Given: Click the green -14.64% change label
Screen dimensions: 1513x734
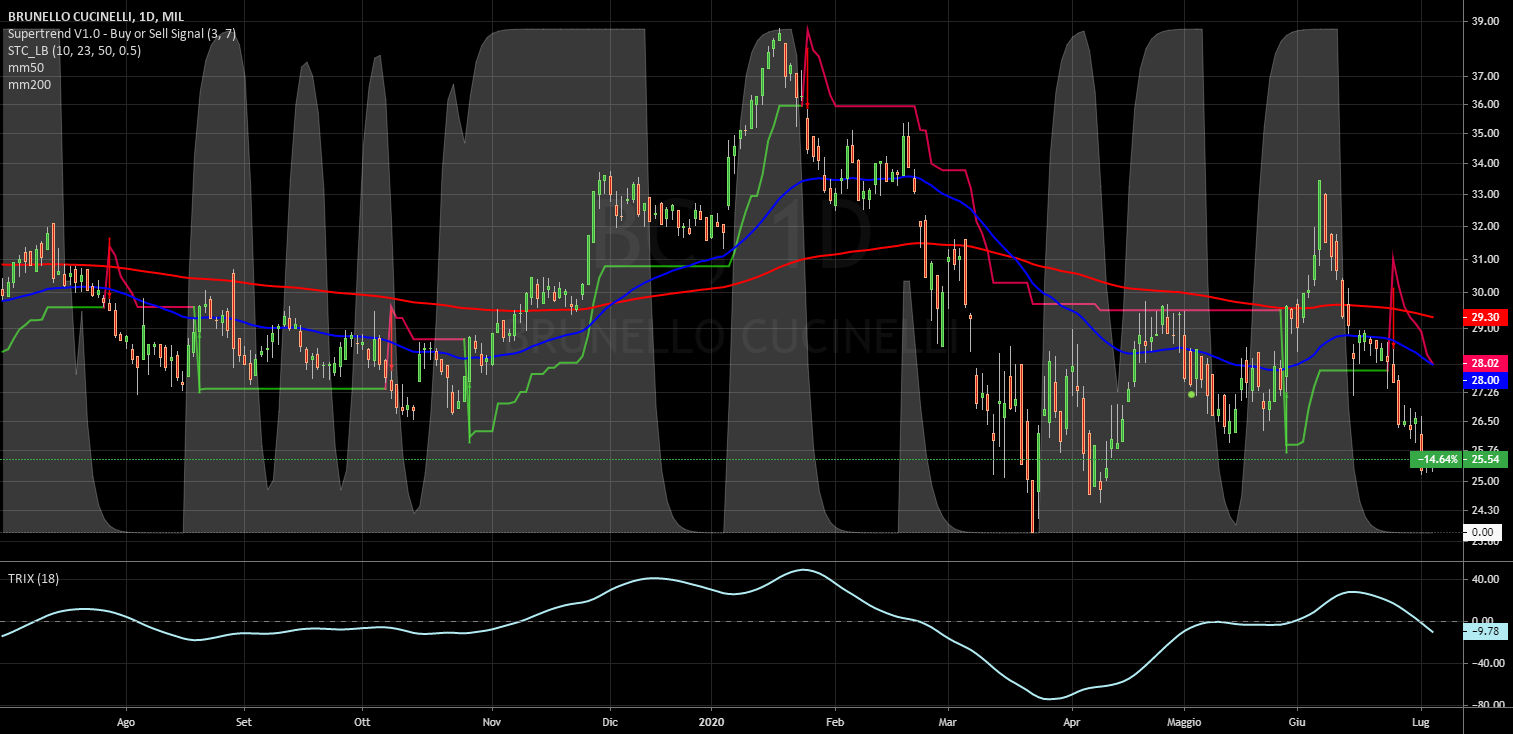Looking at the screenshot, I should pos(1437,459).
